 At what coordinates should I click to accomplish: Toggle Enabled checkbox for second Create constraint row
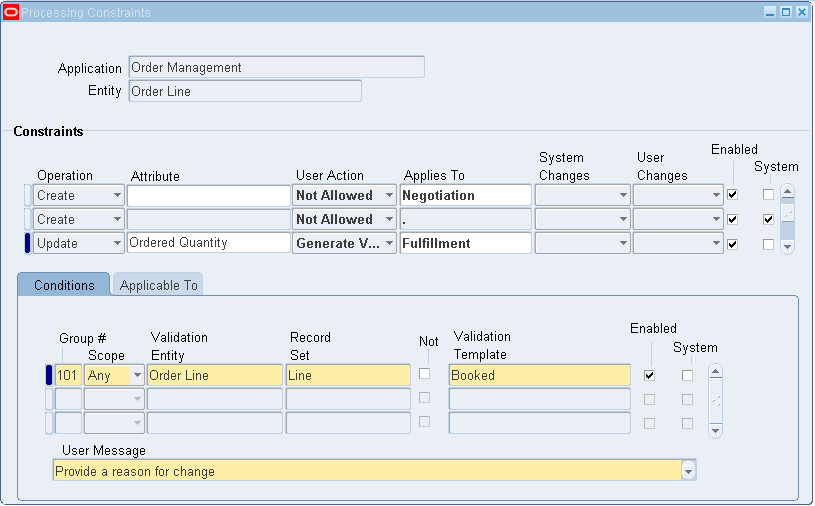[x=732, y=219]
